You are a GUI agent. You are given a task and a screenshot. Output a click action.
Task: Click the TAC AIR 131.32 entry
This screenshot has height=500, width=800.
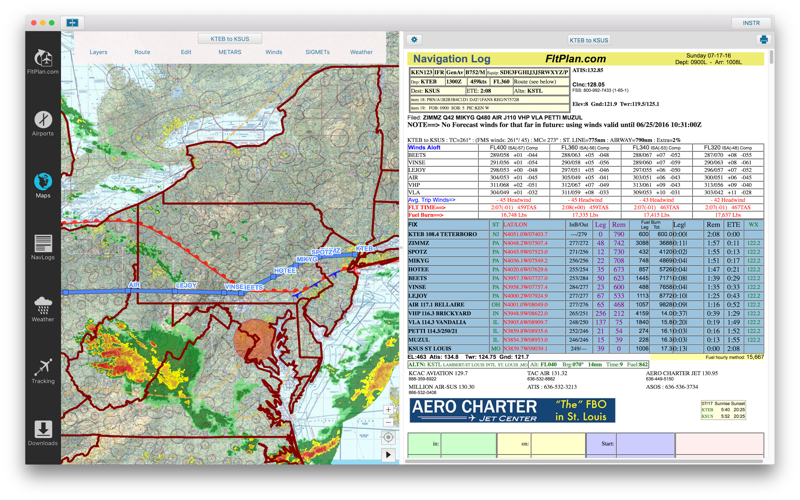click(547, 373)
